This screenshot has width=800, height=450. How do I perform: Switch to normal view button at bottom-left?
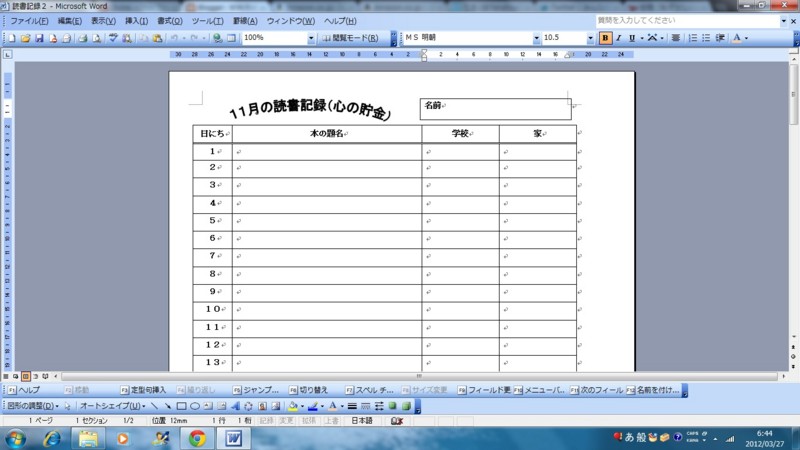[x=6, y=377]
